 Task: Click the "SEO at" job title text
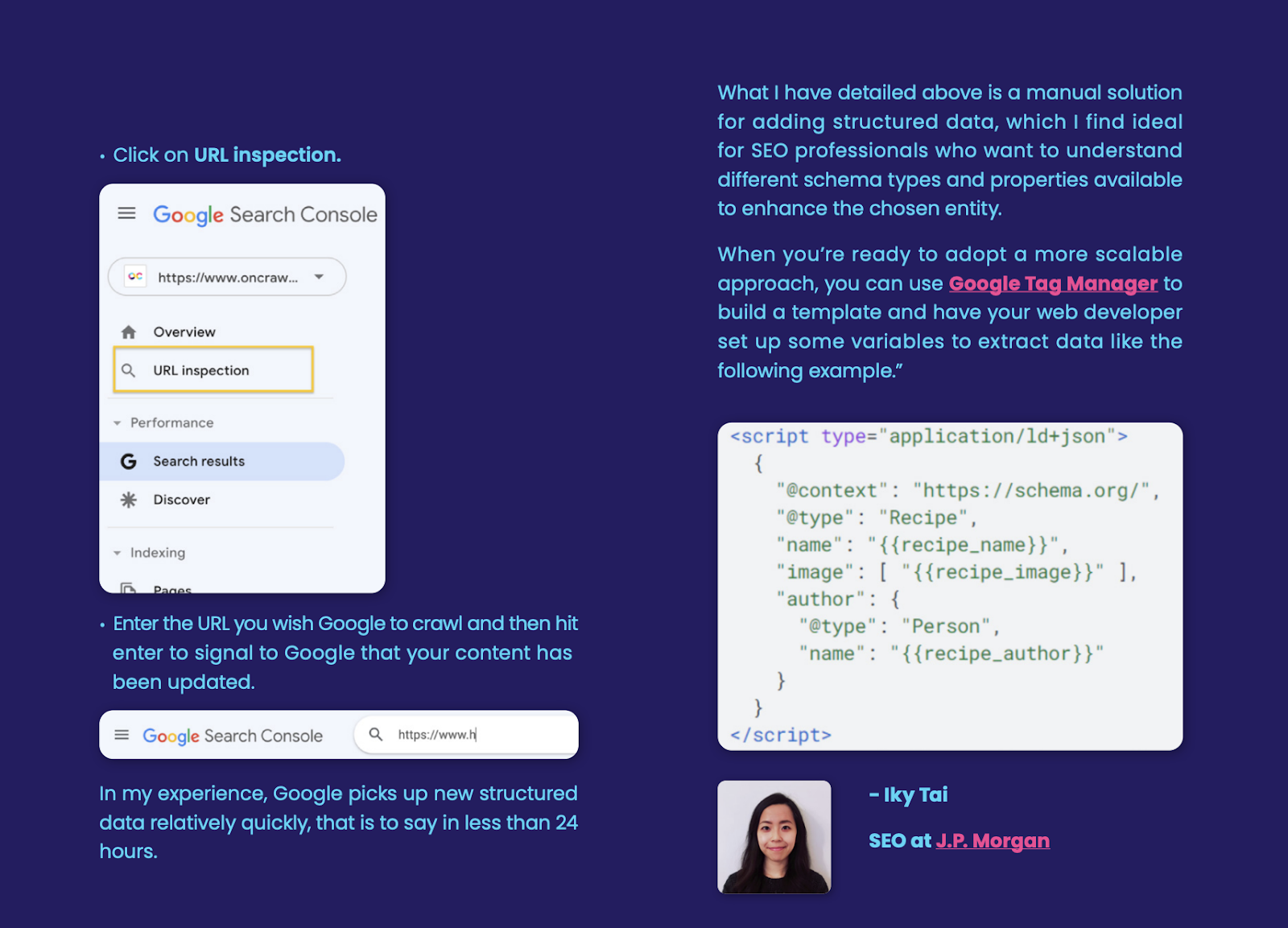900,841
